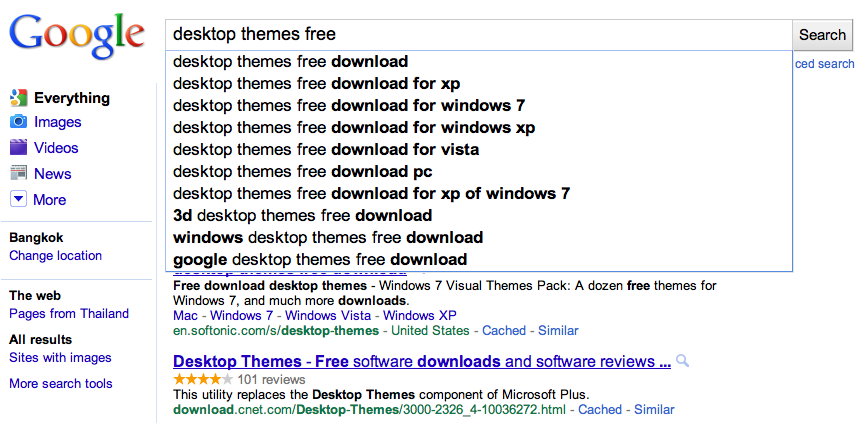Filter by Pages from Thailand

click(x=69, y=313)
